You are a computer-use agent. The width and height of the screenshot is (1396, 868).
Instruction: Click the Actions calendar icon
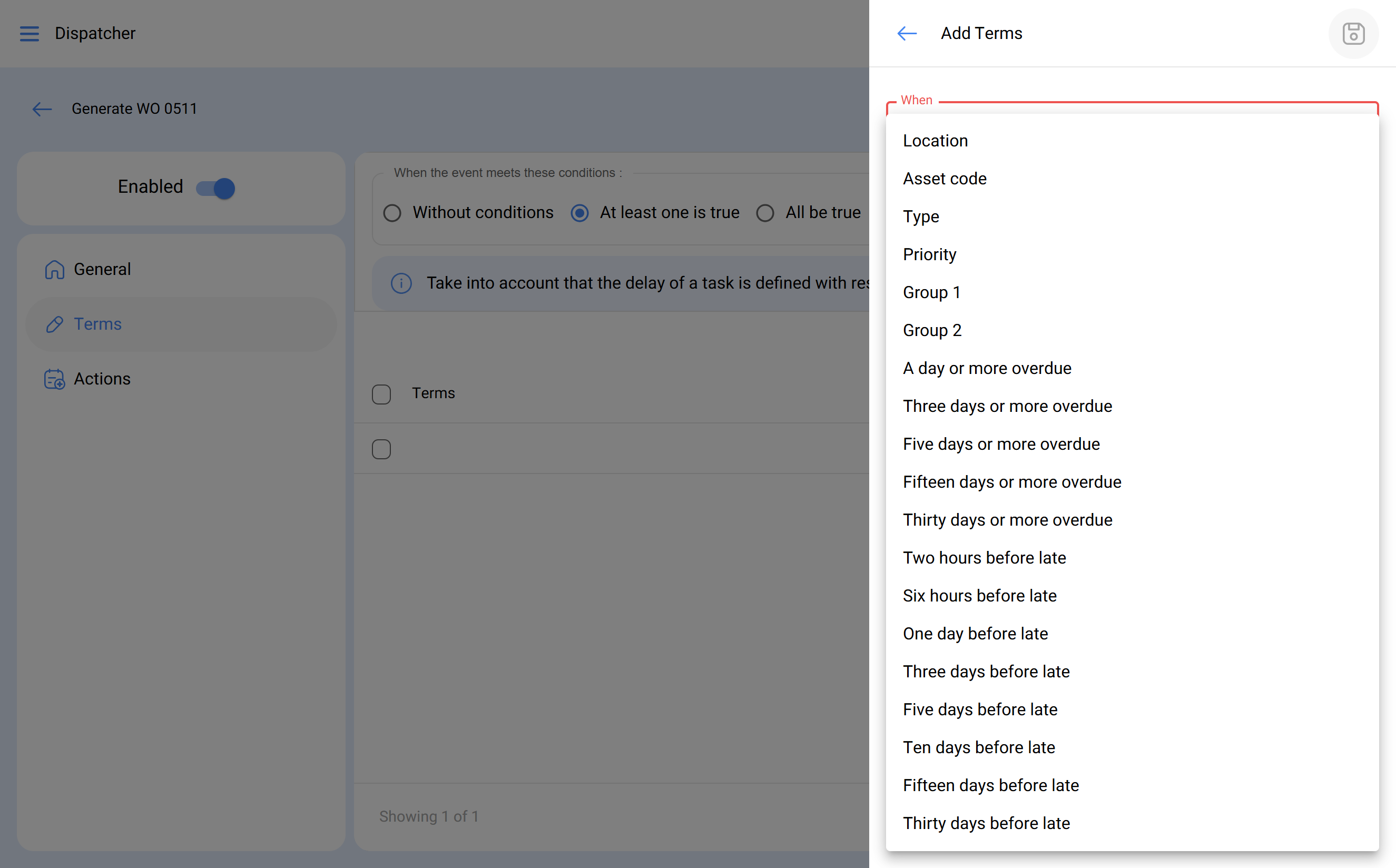tap(55, 379)
